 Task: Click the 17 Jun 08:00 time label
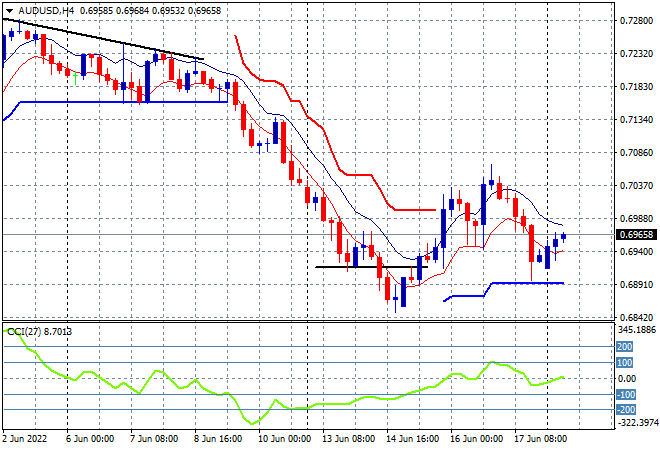[540, 439]
